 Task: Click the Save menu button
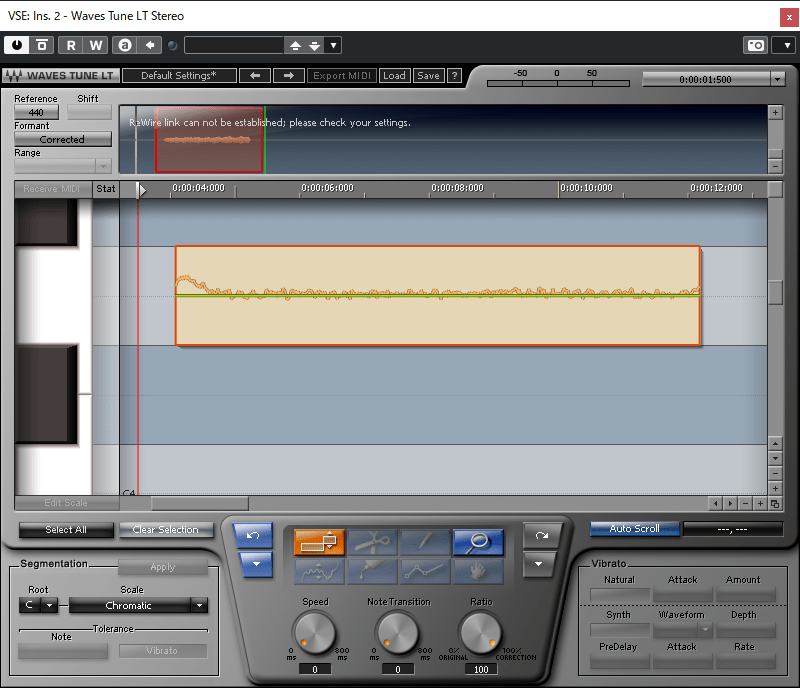pyautogui.click(x=429, y=76)
